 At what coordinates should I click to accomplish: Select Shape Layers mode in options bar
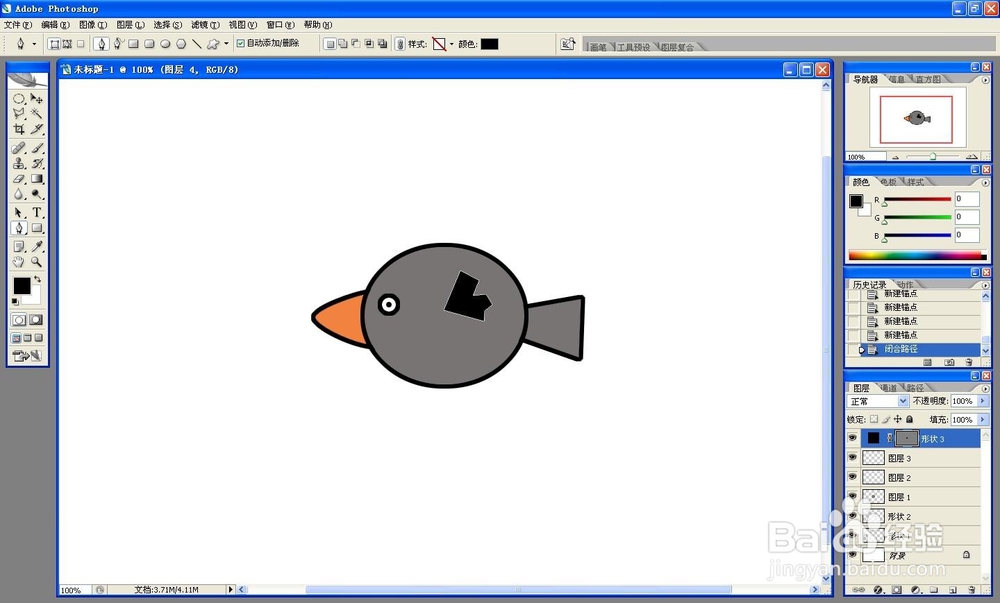tap(54, 44)
